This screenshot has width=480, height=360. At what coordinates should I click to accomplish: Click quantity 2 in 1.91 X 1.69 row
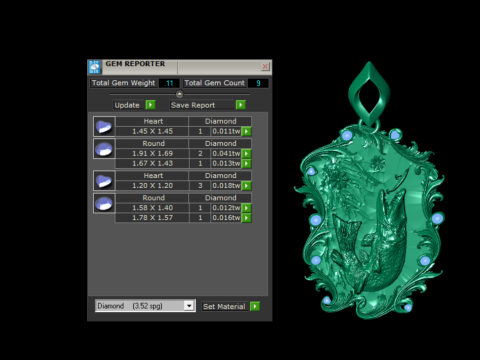click(200, 154)
